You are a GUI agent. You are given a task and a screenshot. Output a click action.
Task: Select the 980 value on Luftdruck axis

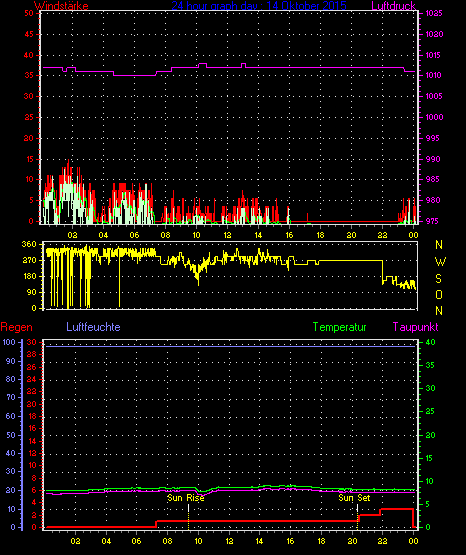[x=433, y=200]
